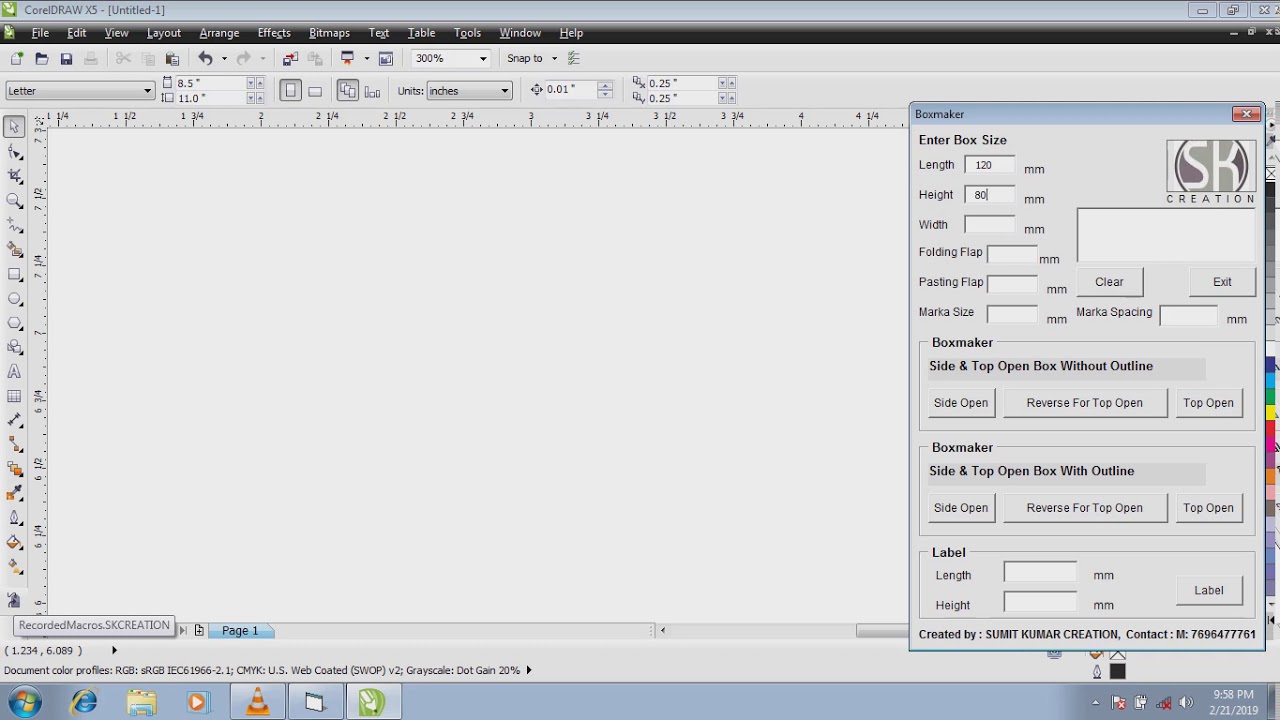
Task: Set page to Landscape orientation
Action: tap(315, 91)
